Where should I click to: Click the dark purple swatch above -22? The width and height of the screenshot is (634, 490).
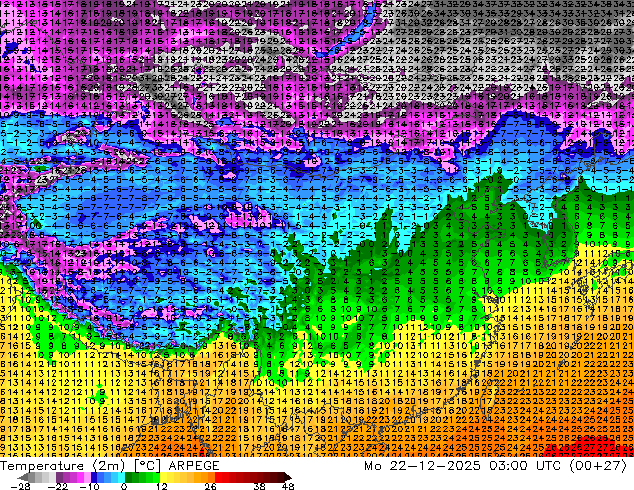click(59, 477)
